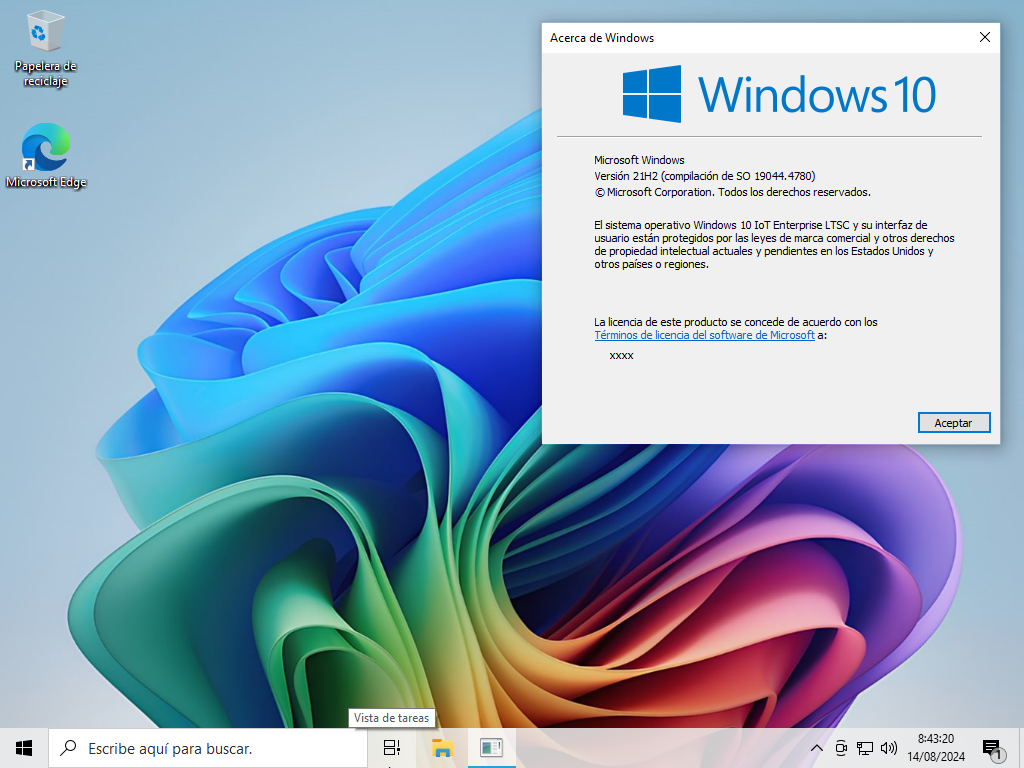The image size is (1024, 768).
Task: Click the licensee name xxxx
Action: pos(621,355)
